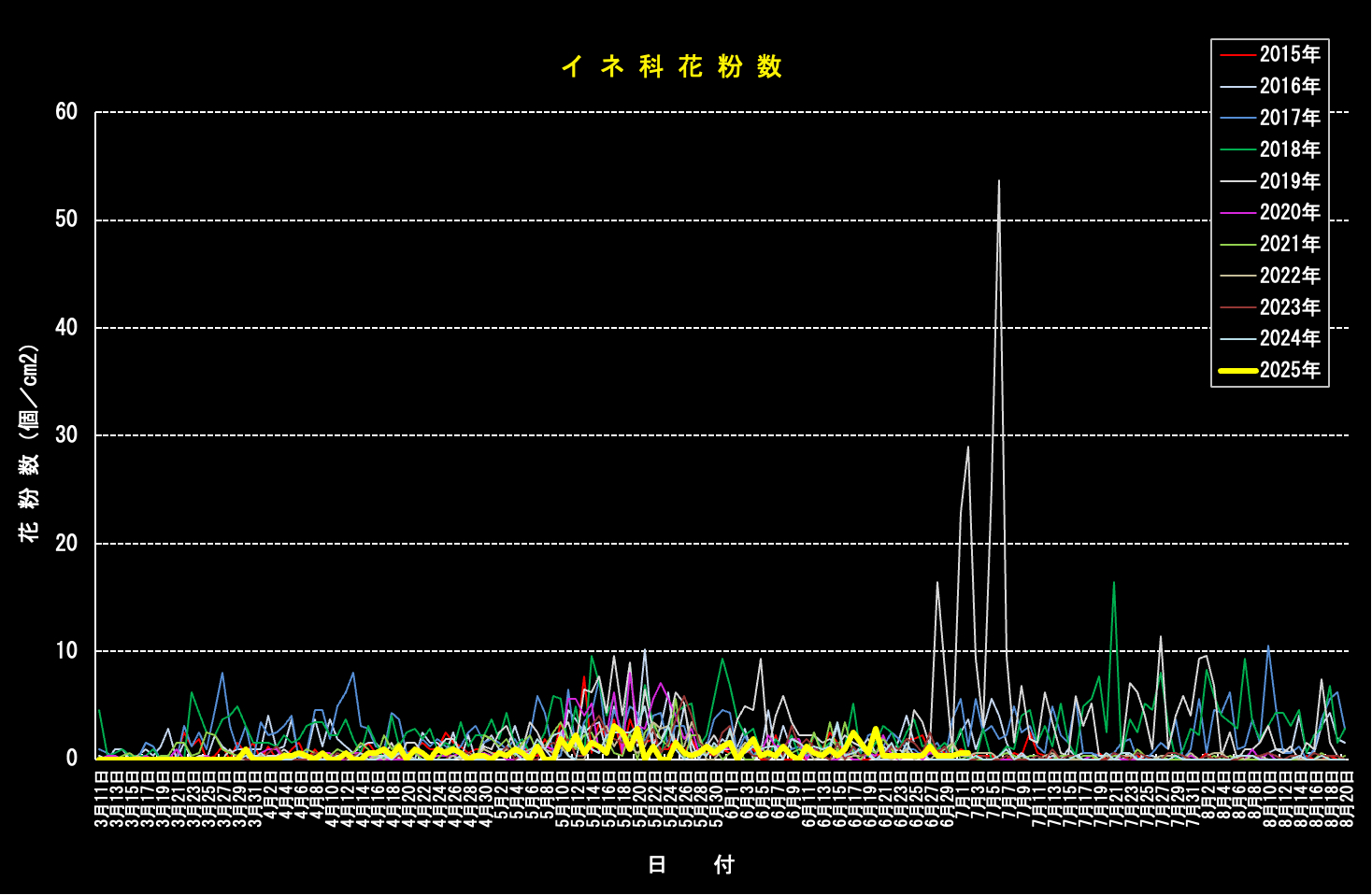Image resolution: width=1372 pixels, height=895 pixels.
Task: Select the 2025年 legend label
Action: point(1290,370)
